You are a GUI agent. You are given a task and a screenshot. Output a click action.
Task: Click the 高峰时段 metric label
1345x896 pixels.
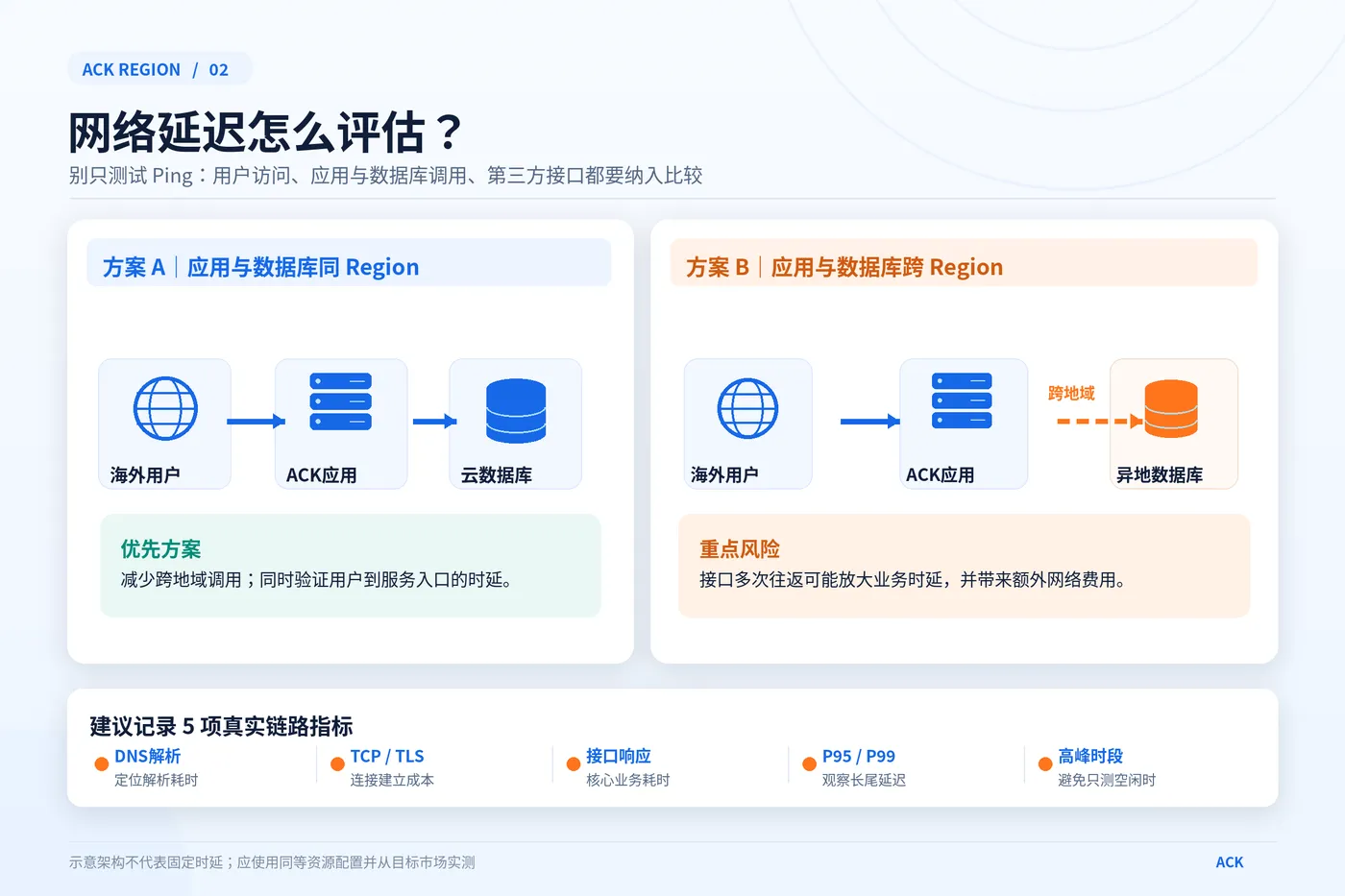point(1090,757)
